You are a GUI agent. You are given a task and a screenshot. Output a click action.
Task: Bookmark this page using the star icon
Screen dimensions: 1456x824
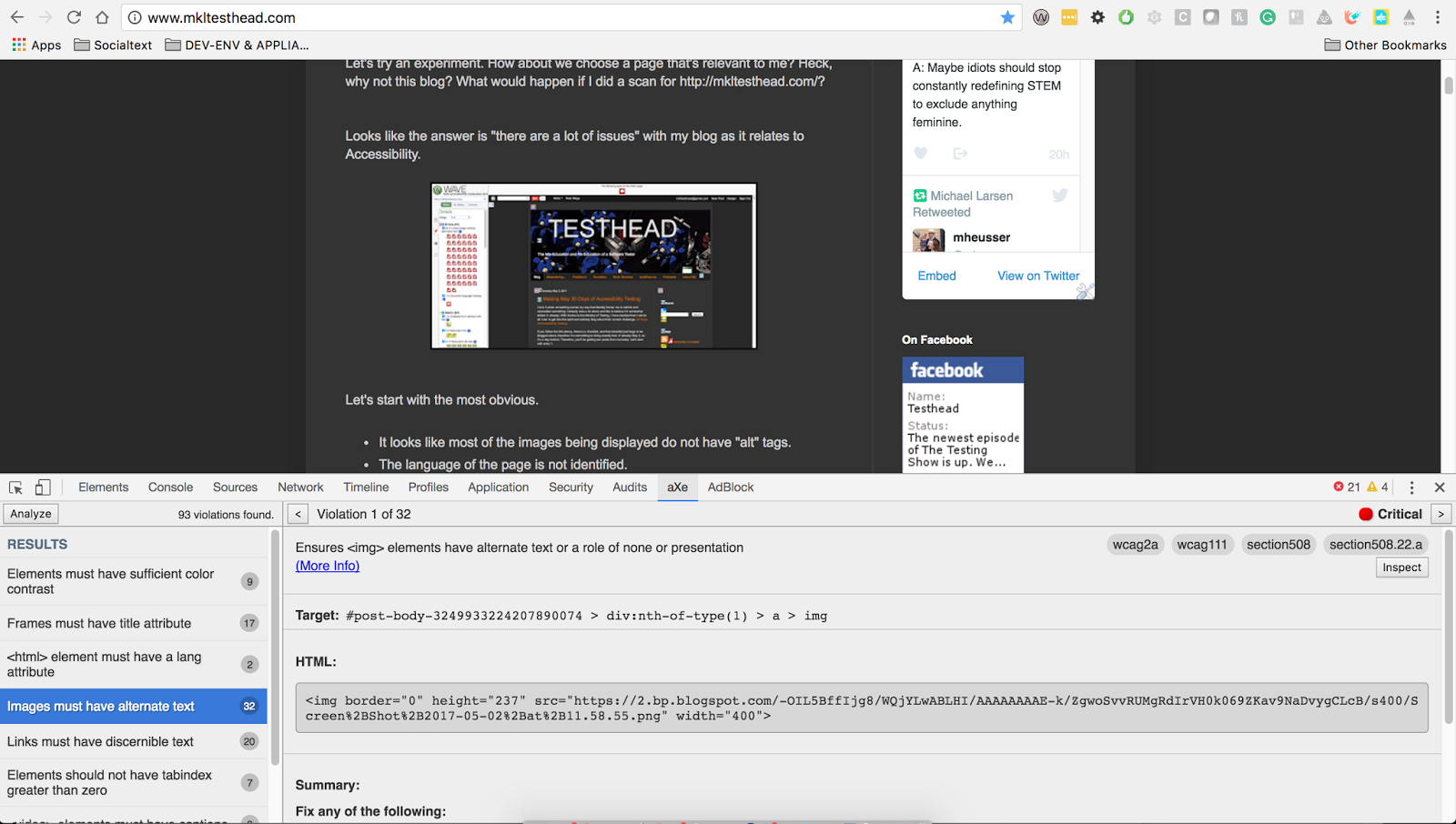1008,16
